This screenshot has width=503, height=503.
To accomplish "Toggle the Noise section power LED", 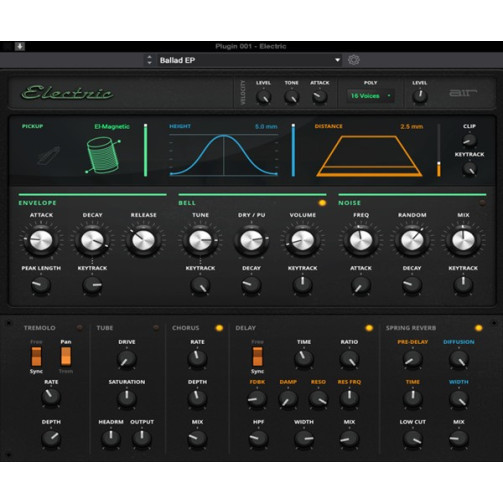I will (x=482, y=203).
